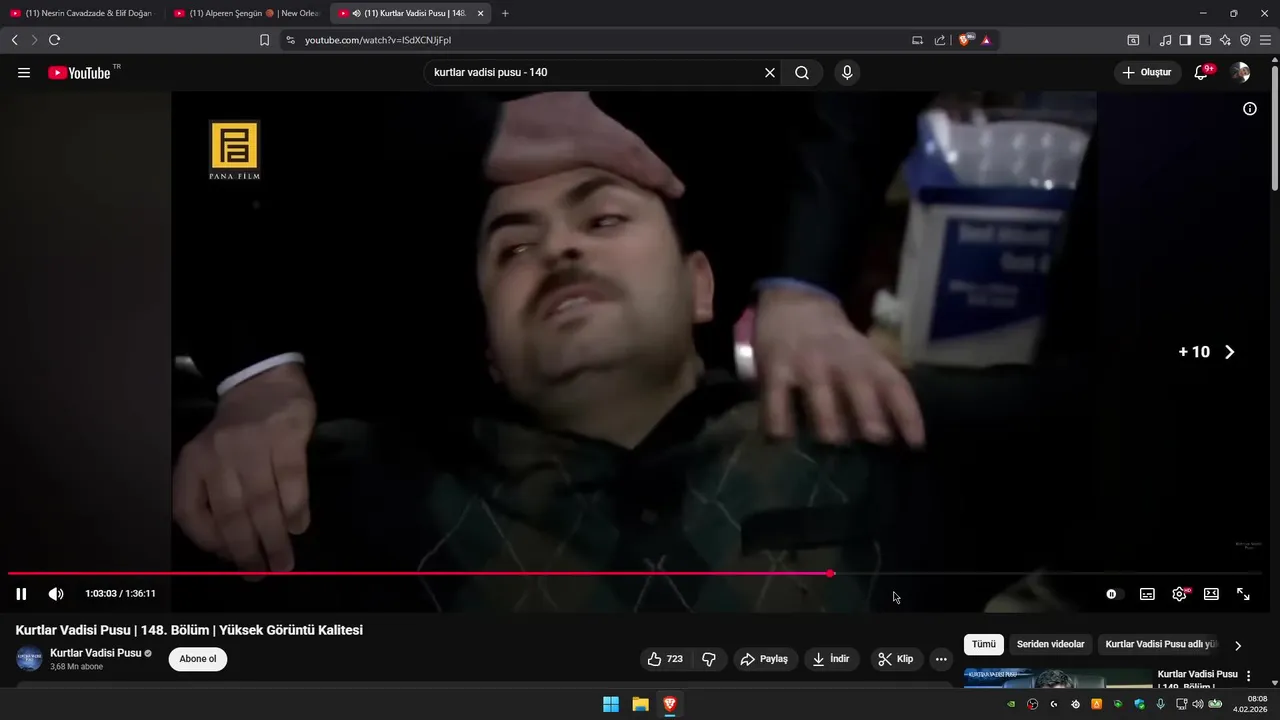
Task: Open the YouTube guide hamburger menu
Action: click(24, 73)
